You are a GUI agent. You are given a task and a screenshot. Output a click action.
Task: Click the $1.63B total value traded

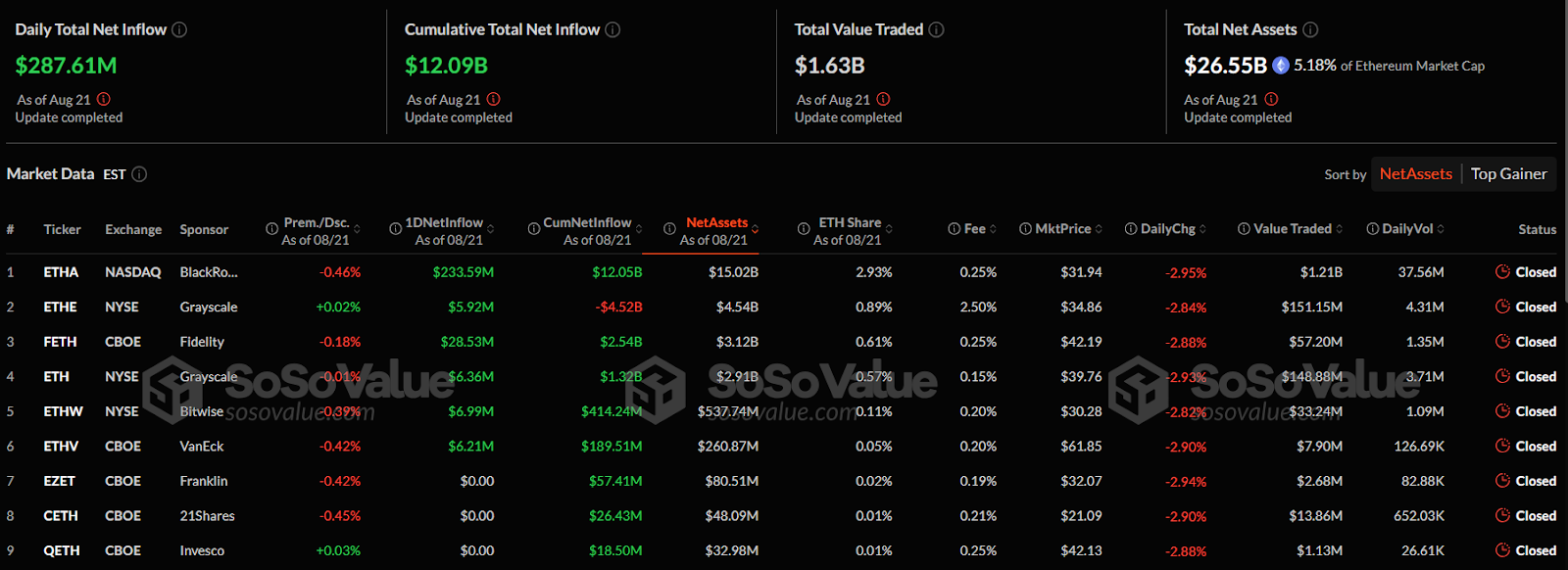pyautogui.click(x=829, y=66)
